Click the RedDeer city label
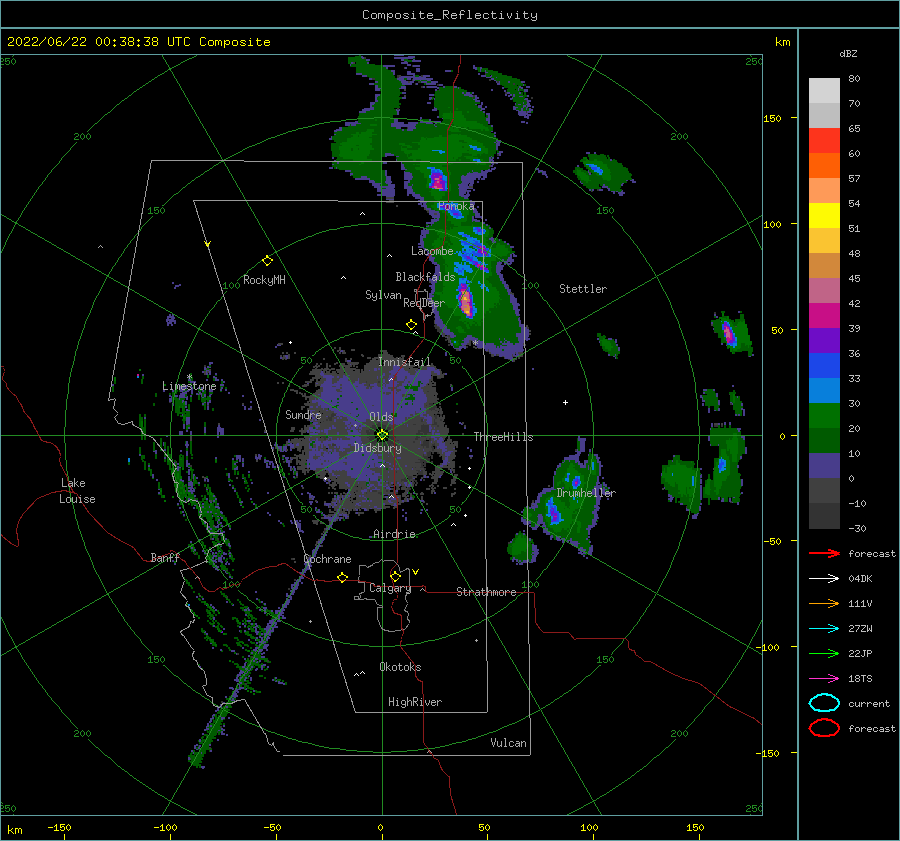 [424, 303]
